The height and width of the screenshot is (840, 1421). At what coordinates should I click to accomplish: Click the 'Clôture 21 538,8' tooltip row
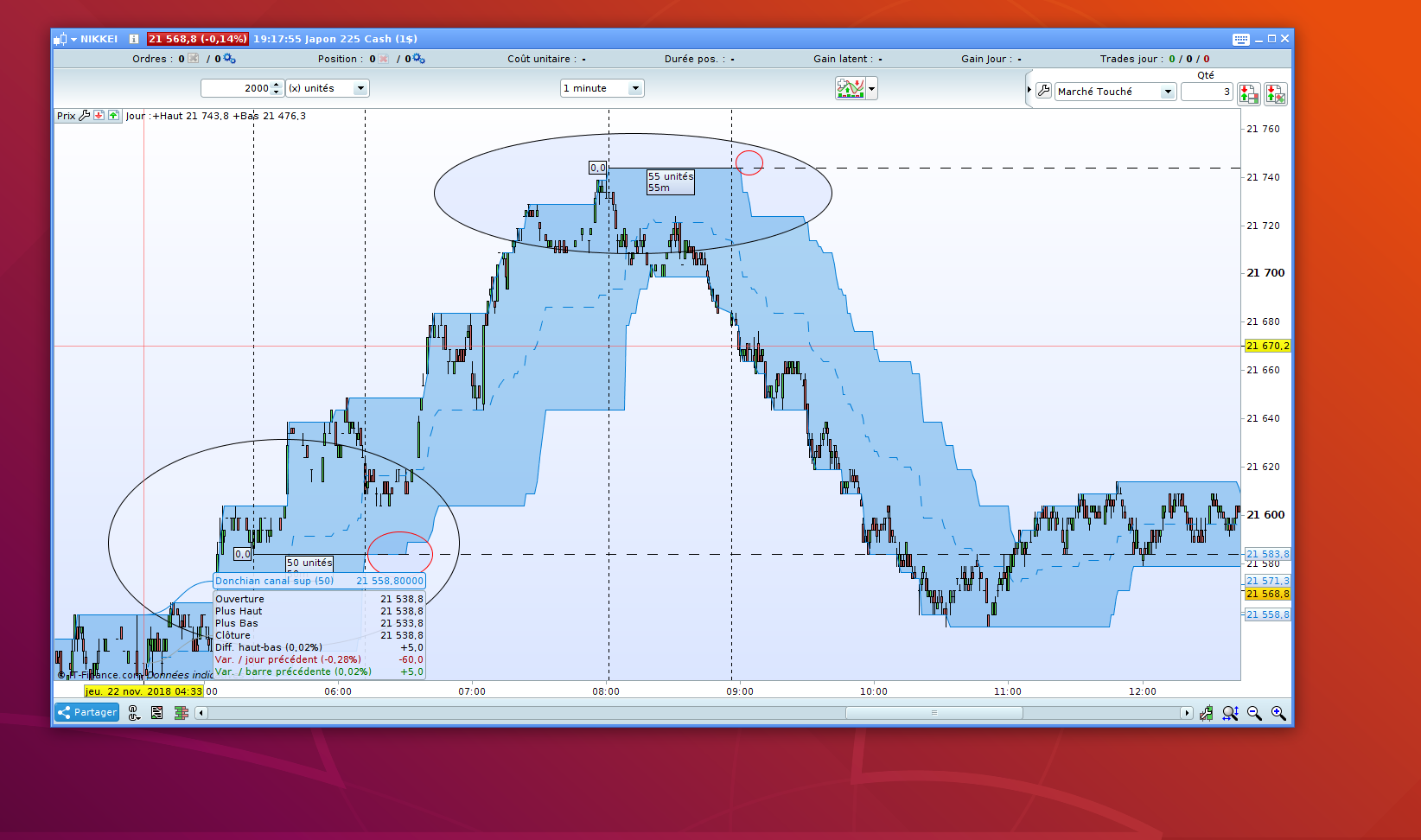click(x=319, y=635)
